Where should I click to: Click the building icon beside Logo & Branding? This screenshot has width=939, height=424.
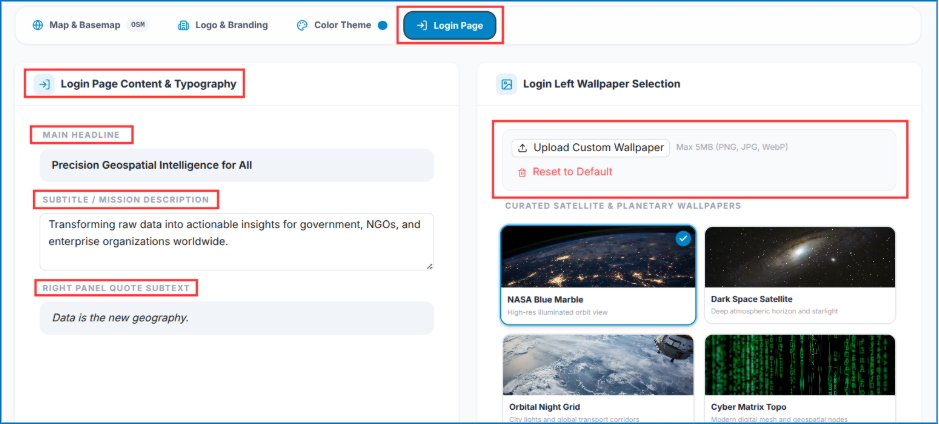pos(183,25)
